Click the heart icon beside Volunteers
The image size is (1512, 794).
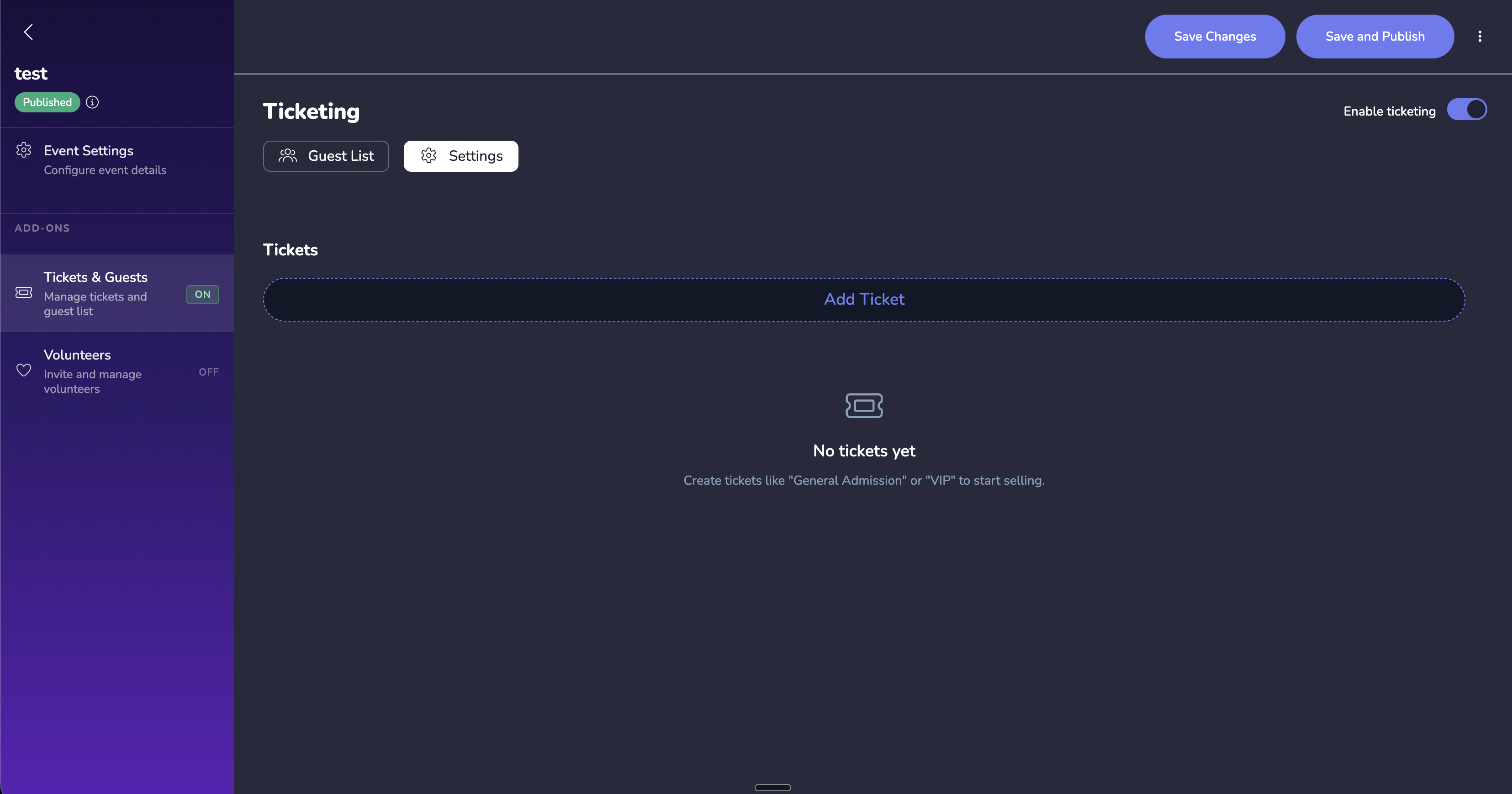click(x=23, y=371)
